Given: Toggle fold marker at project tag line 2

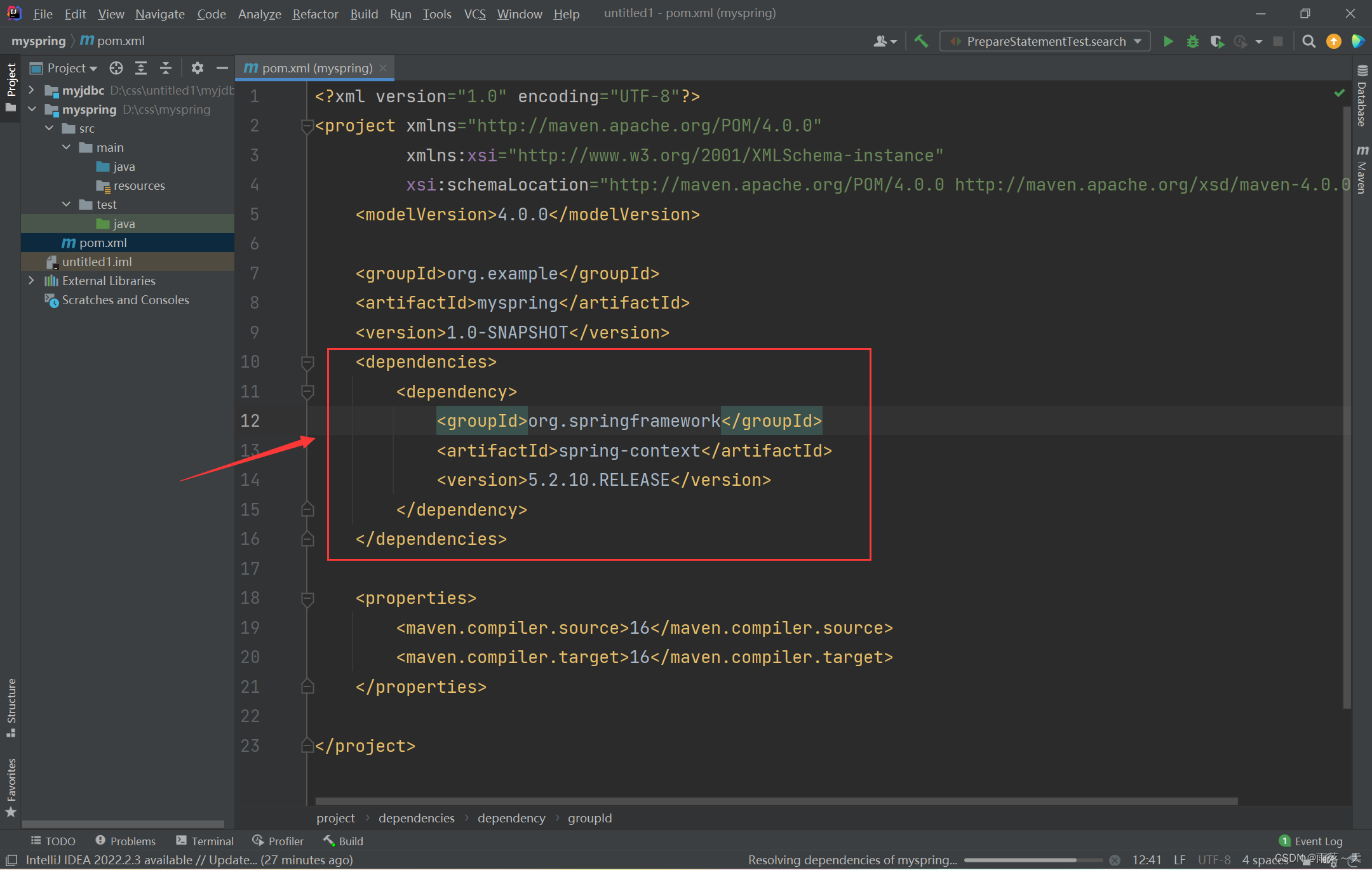Looking at the screenshot, I should coord(307,126).
